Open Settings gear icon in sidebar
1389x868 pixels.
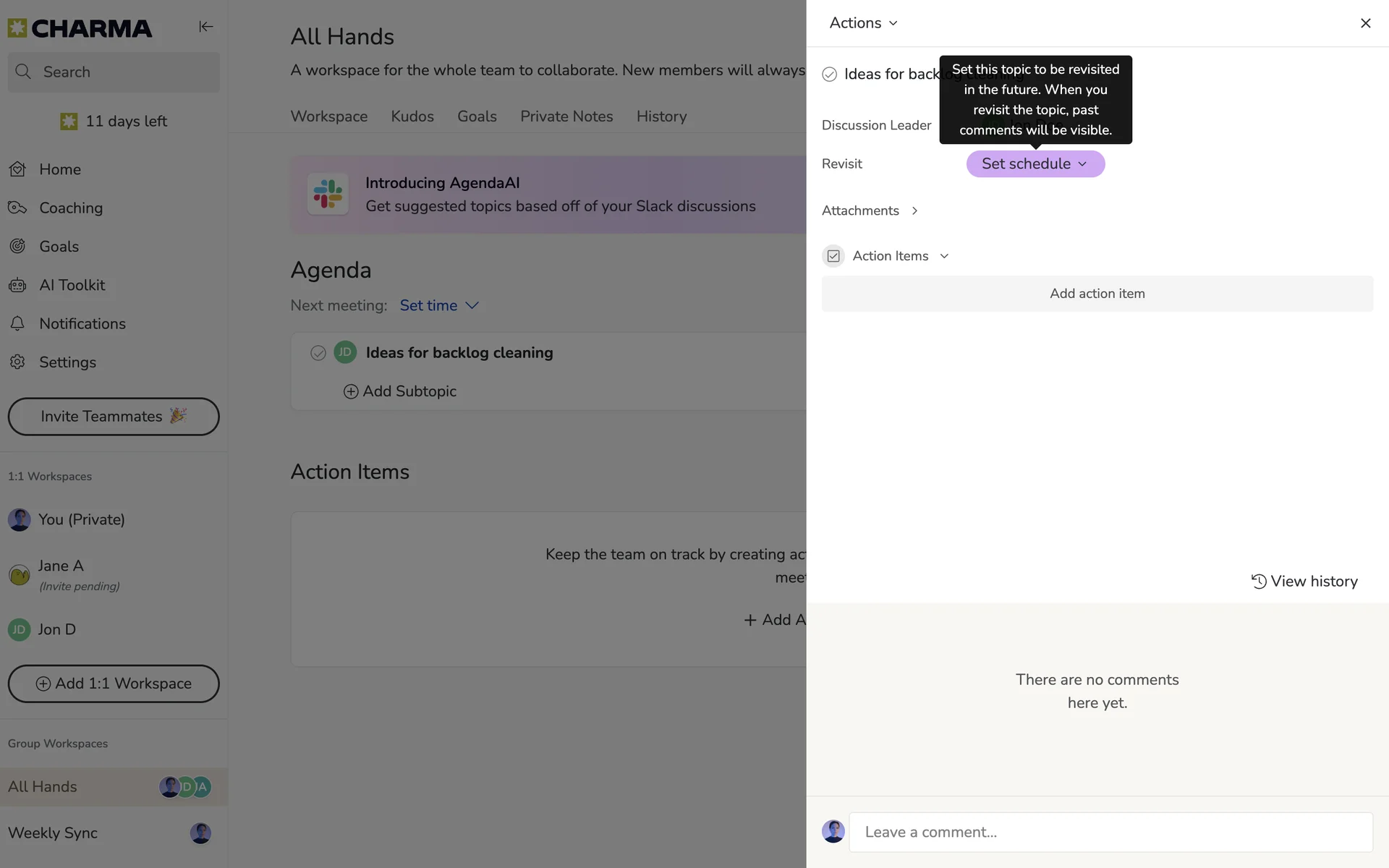pos(17,362)
